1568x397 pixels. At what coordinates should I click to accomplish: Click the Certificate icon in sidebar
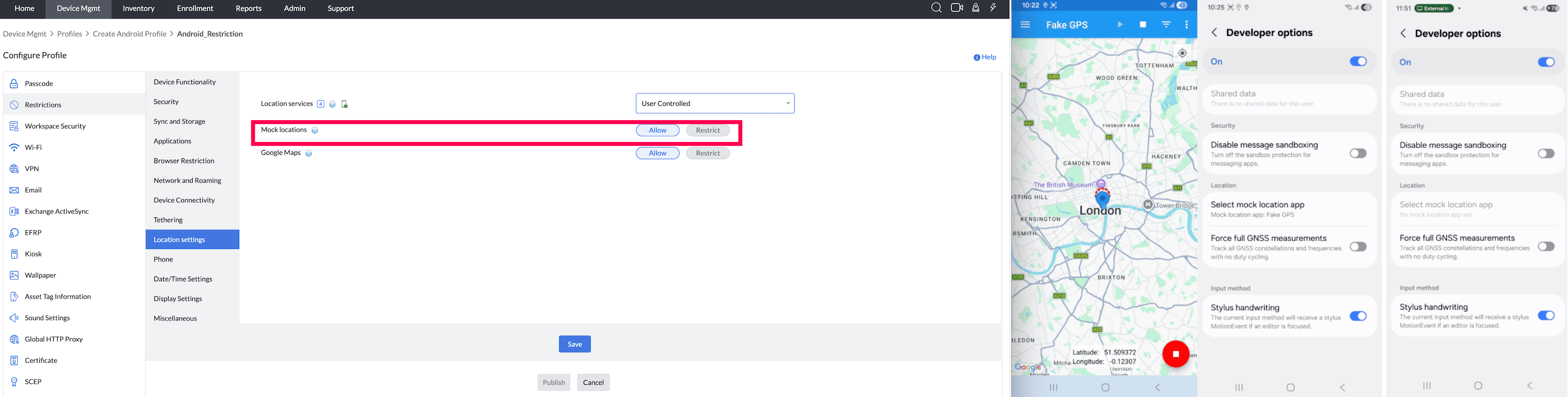[14, 361]
